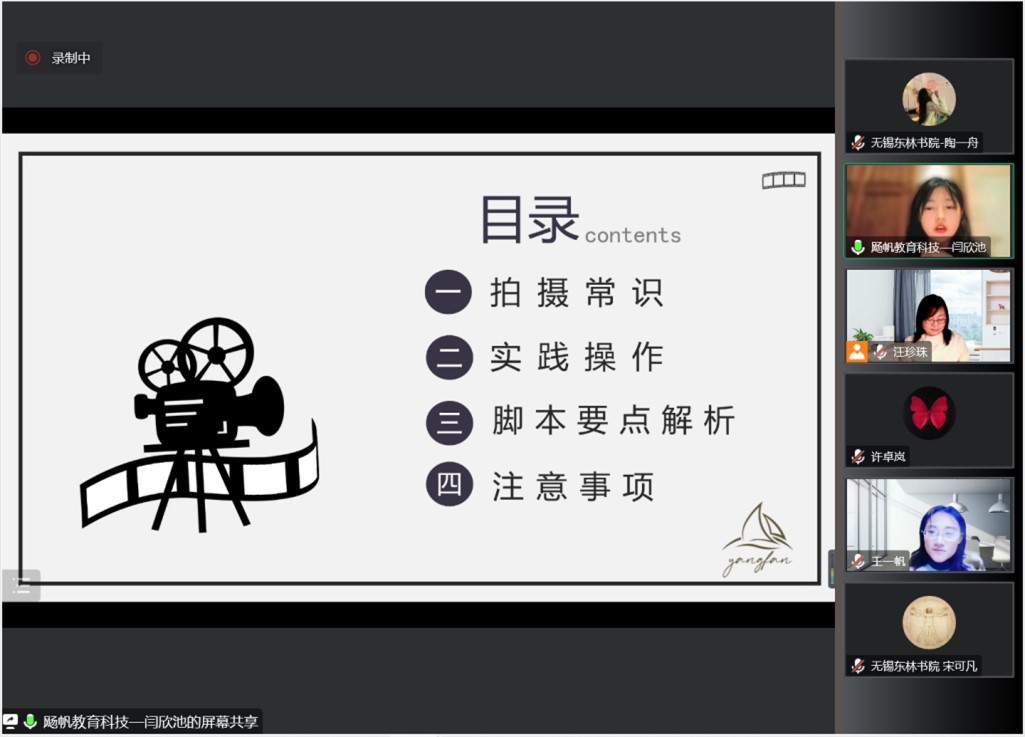This screenshot has width=1025, height=737.
Task: Click the 闫欣池的屏幕共享 label text
Action: (x=150, y=721)
